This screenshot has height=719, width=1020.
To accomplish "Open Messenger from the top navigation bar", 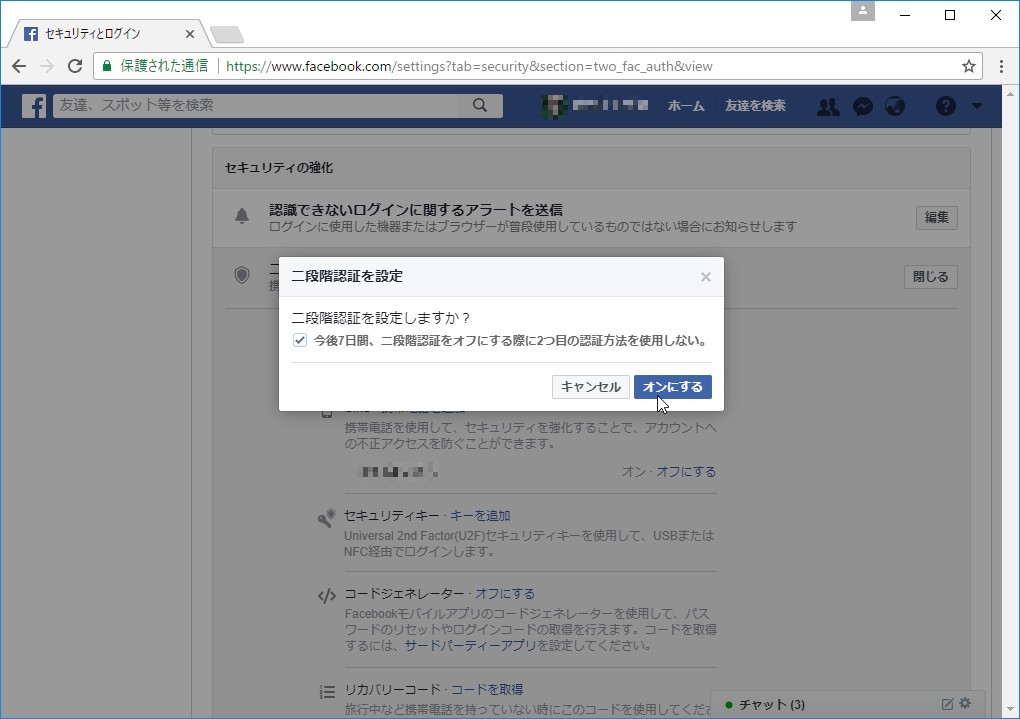I will pyautogui.click(x=862, y=106).
